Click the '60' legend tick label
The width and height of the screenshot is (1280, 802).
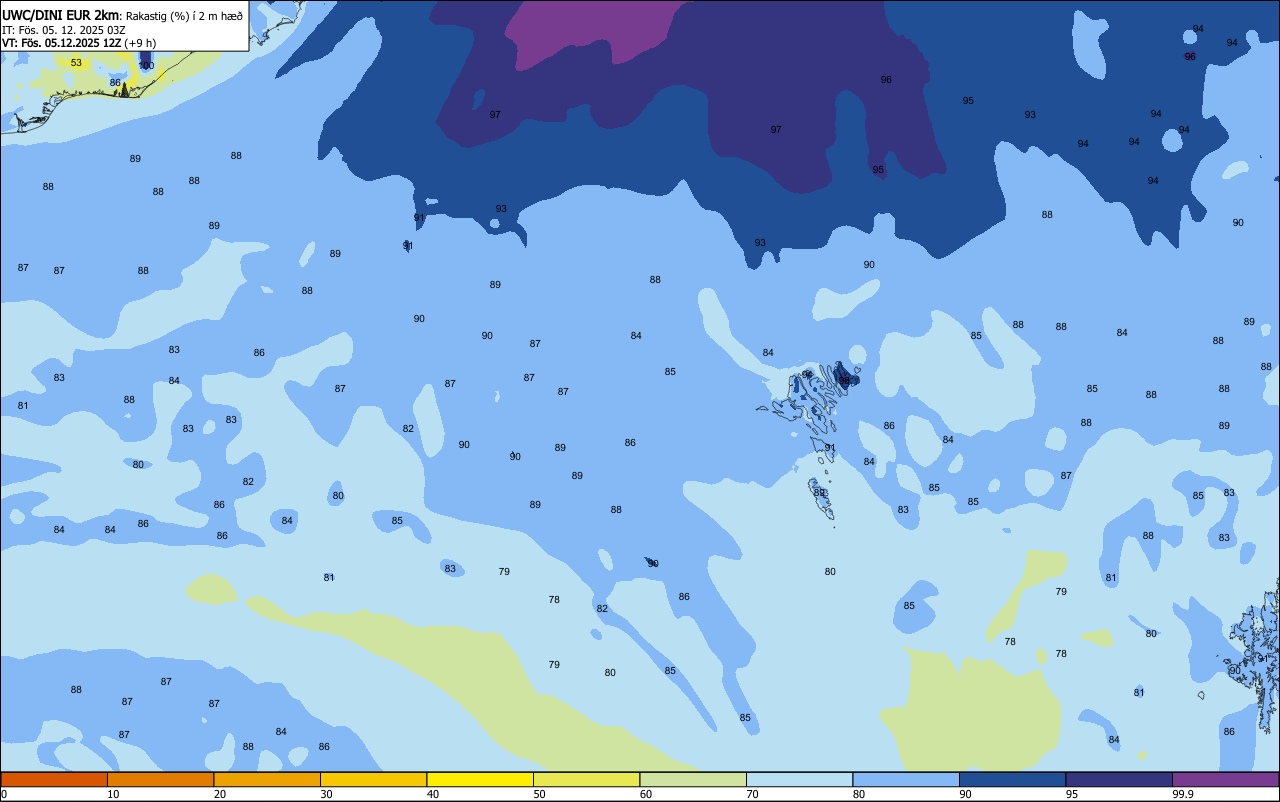pos(646,794)
